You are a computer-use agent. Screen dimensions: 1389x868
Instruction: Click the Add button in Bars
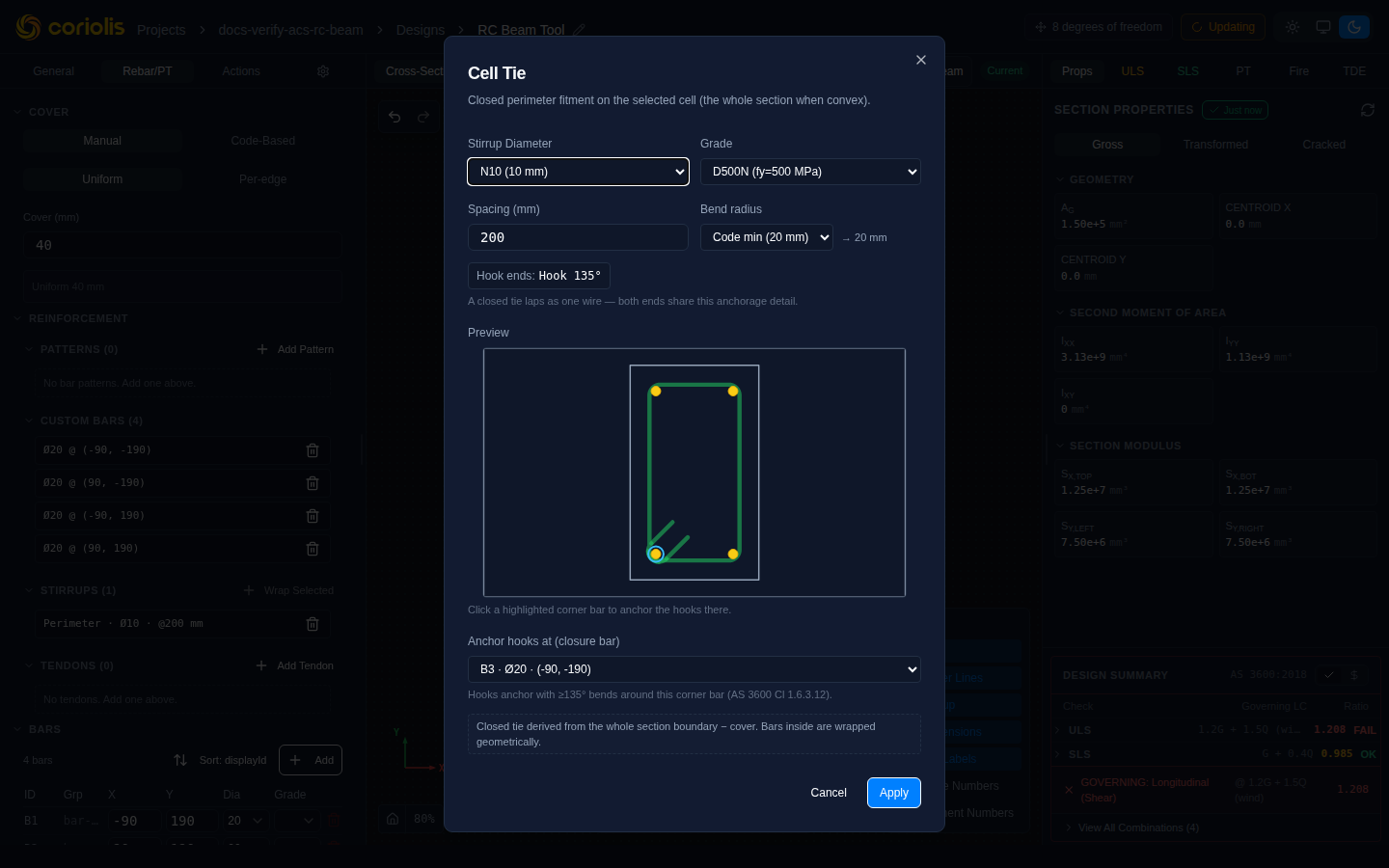311,760
